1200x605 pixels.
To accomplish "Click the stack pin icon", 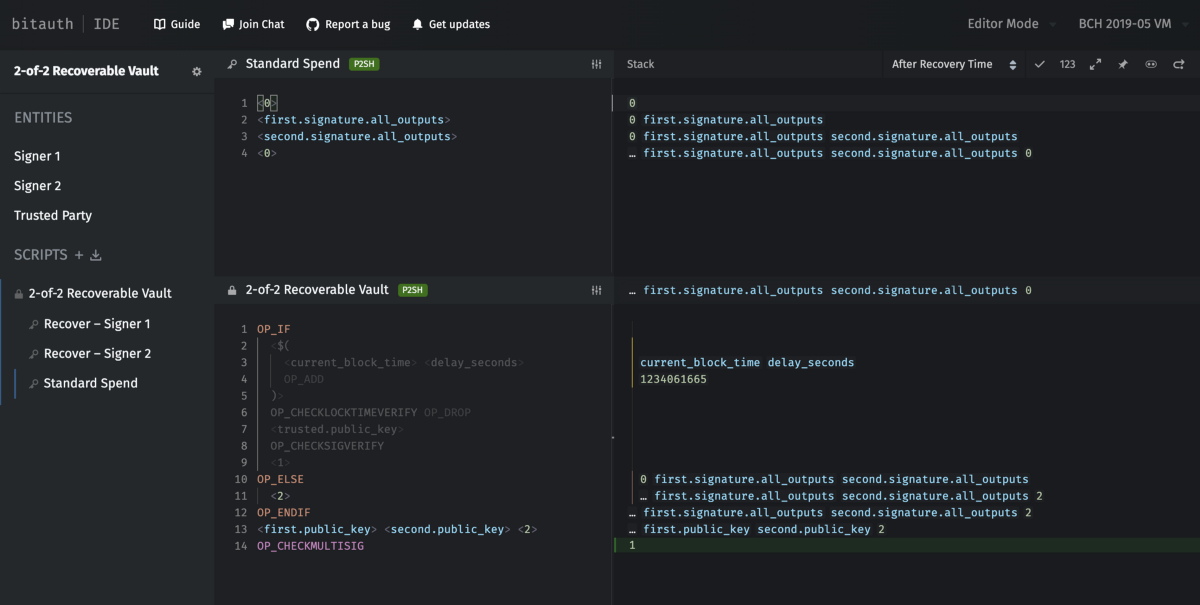I will [x=1123, y=64].
